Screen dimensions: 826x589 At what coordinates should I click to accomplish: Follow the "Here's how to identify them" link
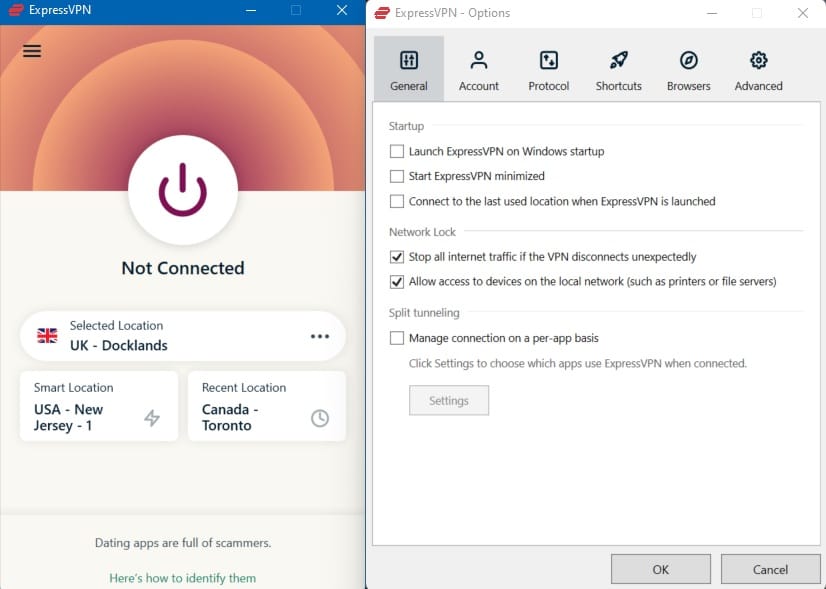coord(183,578)
